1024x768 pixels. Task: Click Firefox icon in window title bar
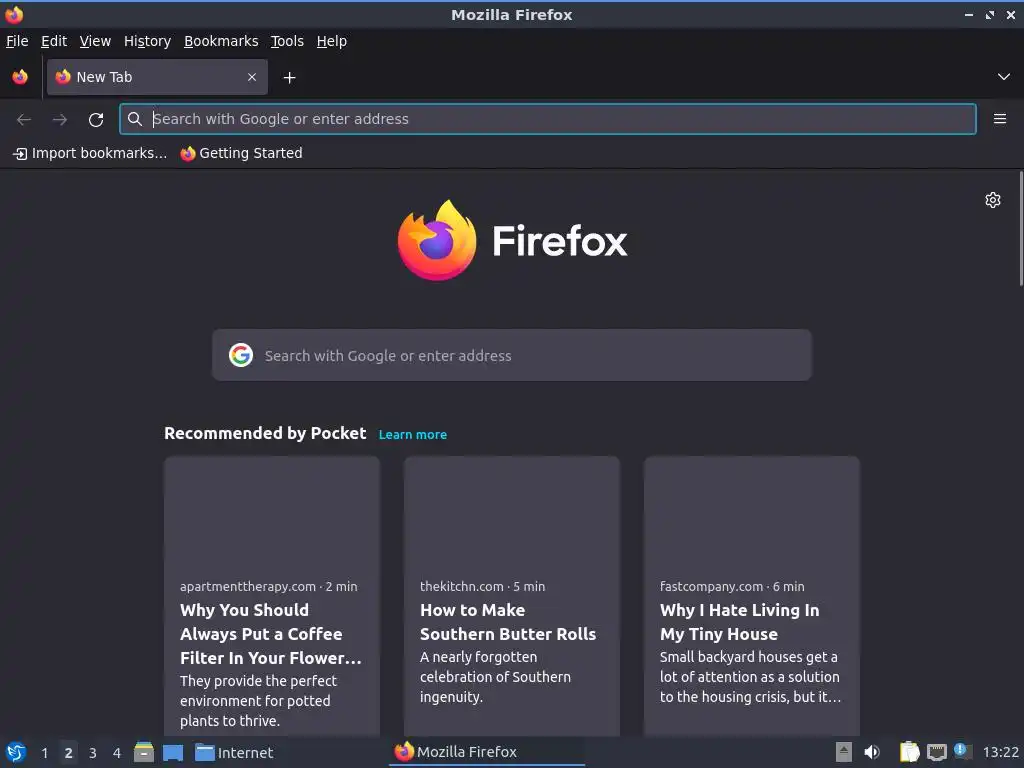14,14
